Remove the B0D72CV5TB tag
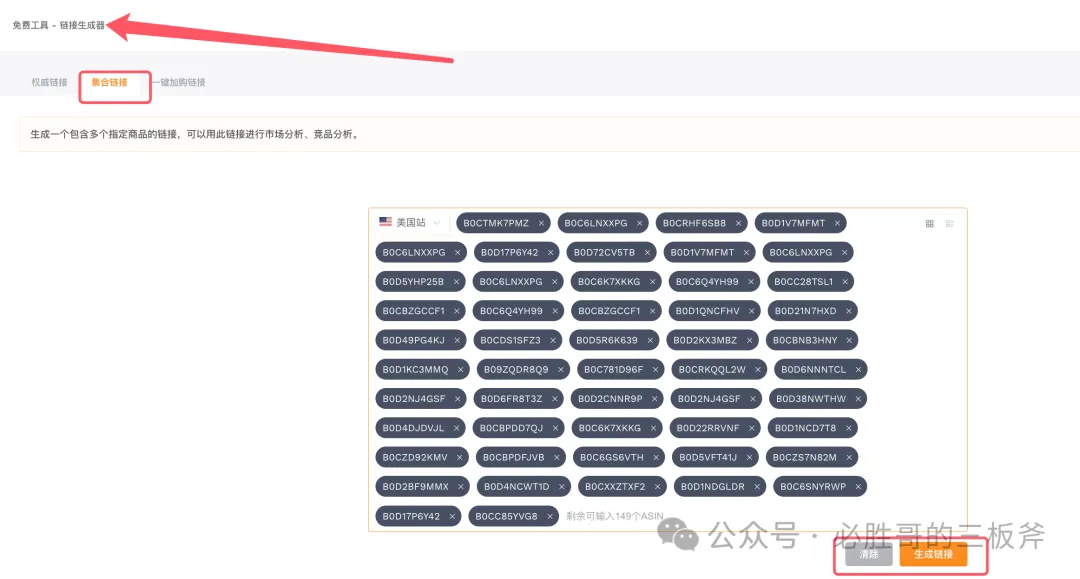The height and width of the screenshot is (579, 1080). 647,253
